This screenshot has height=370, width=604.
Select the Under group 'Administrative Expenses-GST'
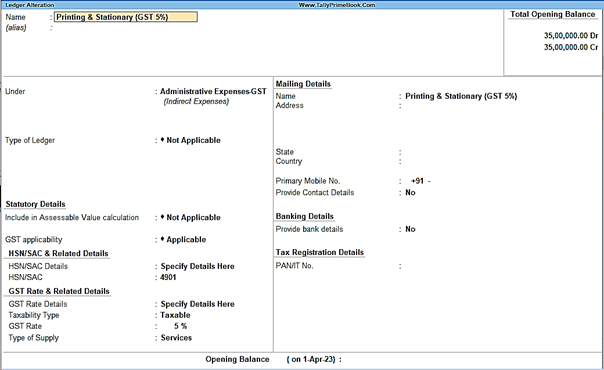(213, 91)
